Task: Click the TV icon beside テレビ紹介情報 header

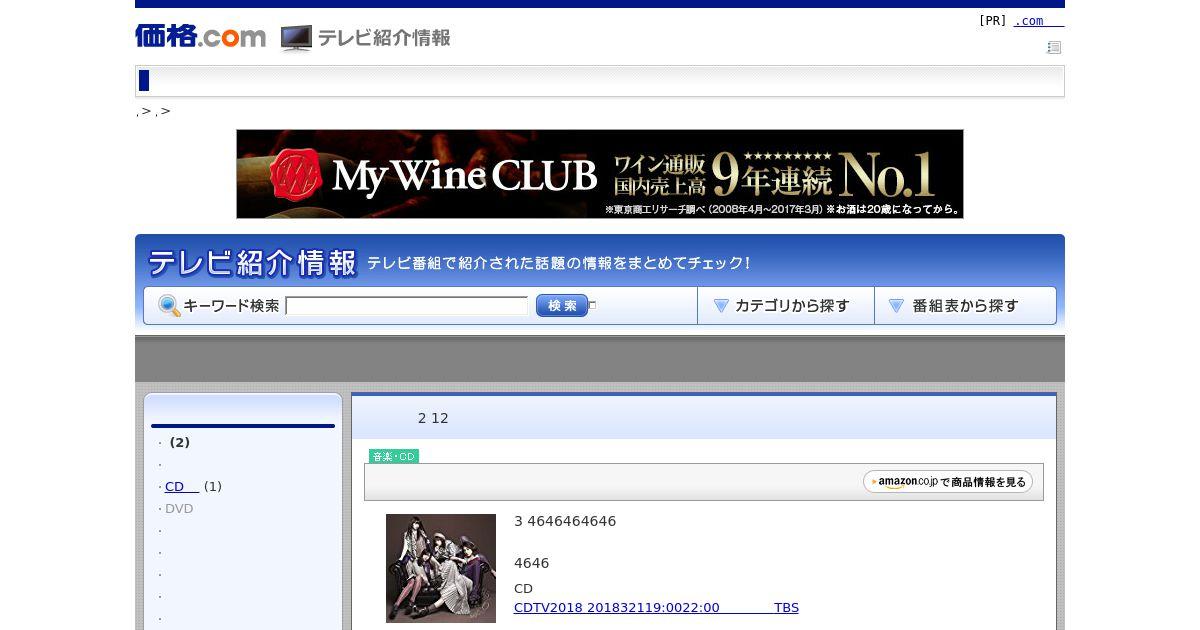Action: point(296,38)
